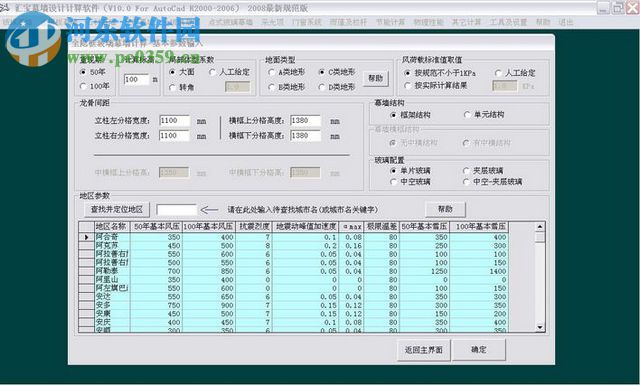640x386 pixels.
Task: Click the 确定 button
Action: click(x=479, y=350)
